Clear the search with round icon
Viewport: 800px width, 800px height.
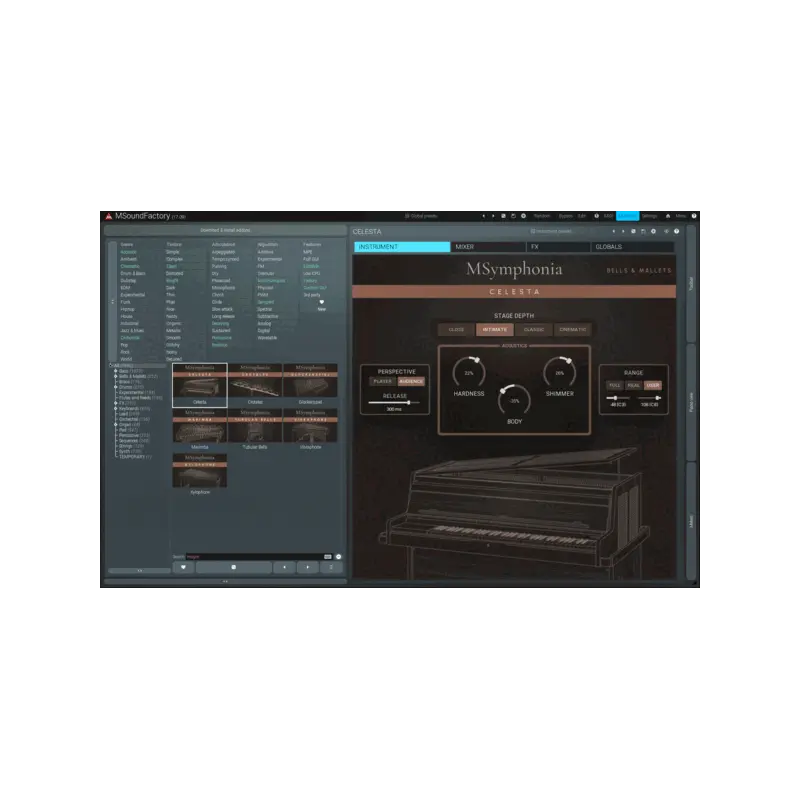pyautogui.click(x=338, y=557)
